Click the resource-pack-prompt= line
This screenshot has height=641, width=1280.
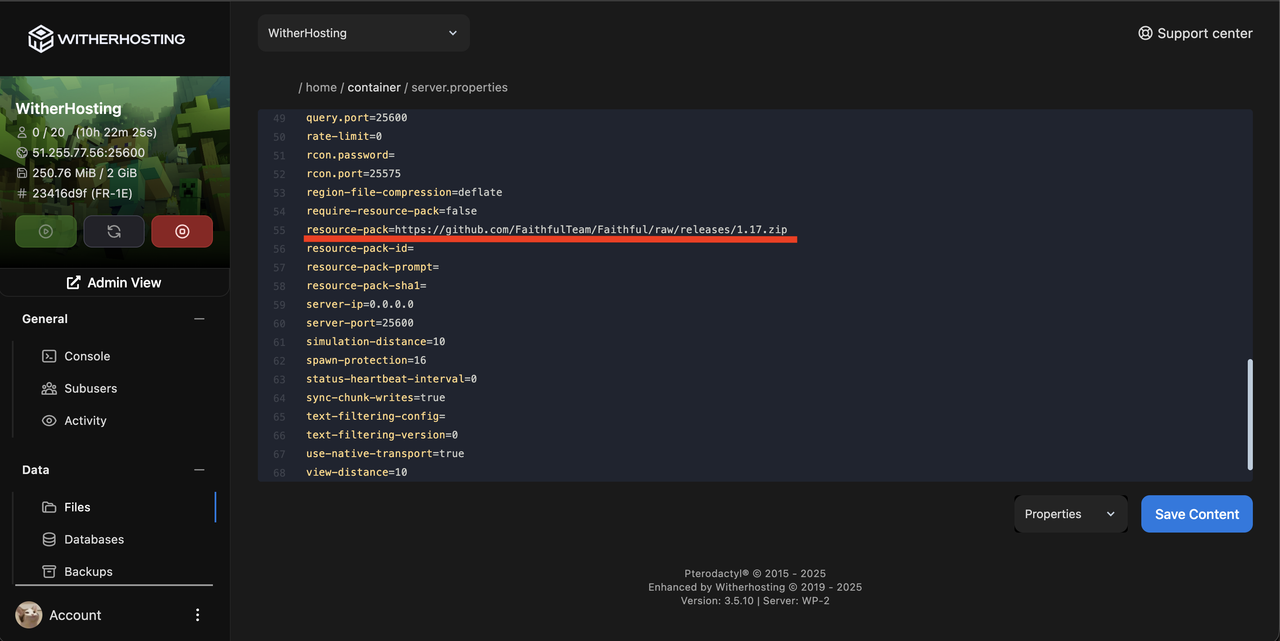tap(373, 267)
